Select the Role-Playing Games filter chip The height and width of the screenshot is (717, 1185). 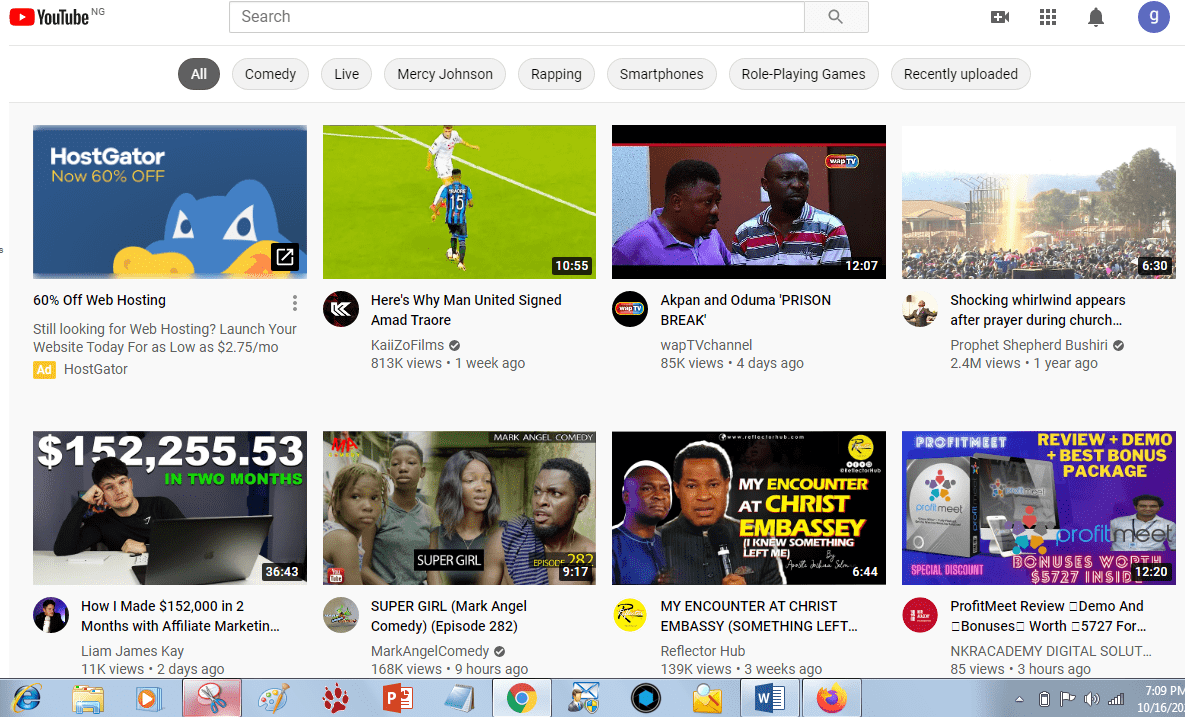(x=803, y=74)
